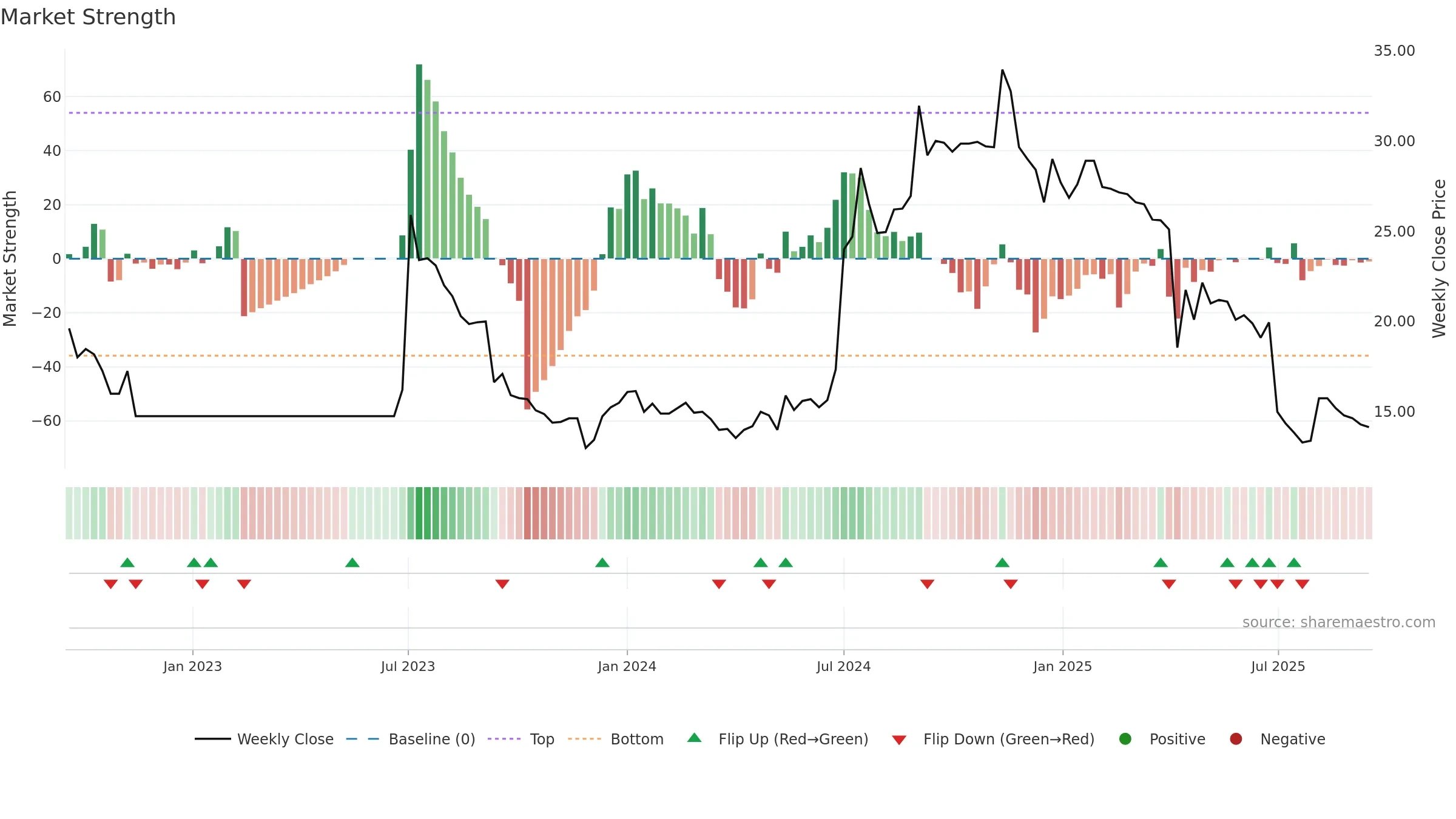Click the 40 strength axis label
This screenshot has height=819, width=1456.
coord(52,151)
